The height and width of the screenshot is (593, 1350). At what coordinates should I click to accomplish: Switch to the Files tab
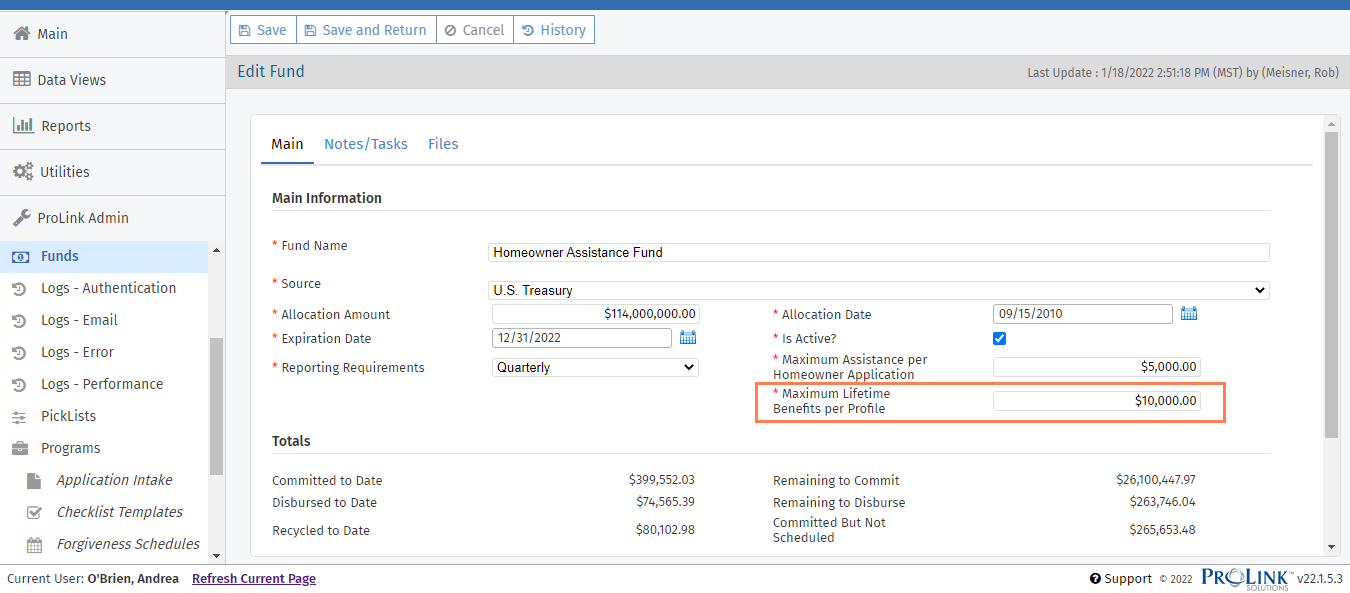443,144
